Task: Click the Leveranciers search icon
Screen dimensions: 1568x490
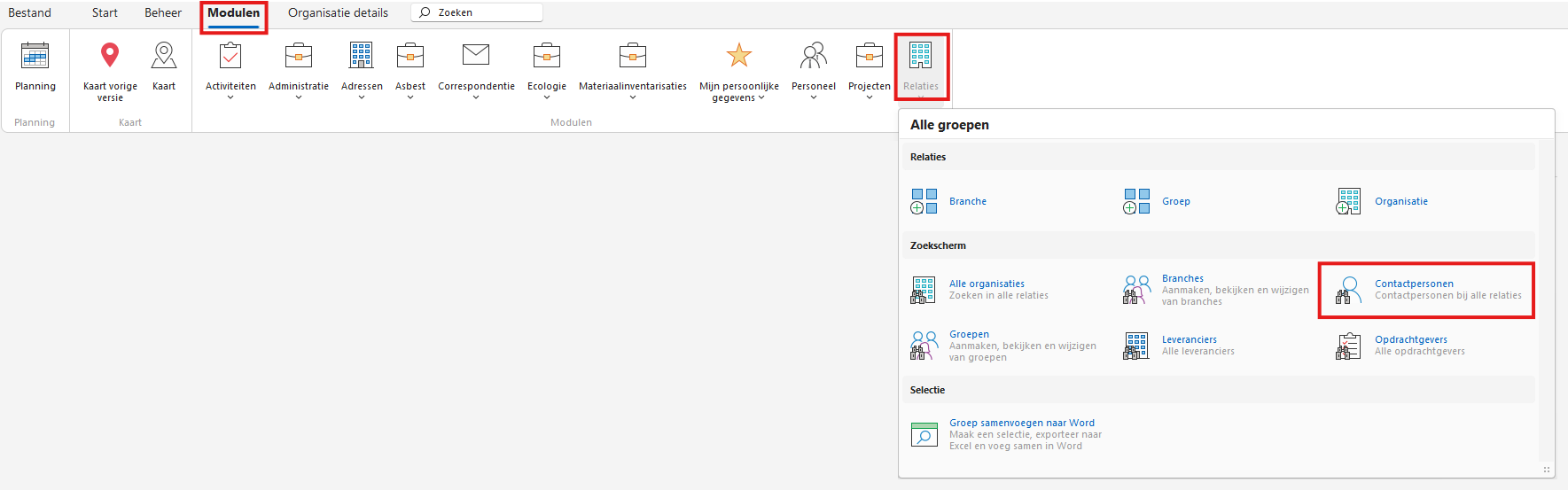Action: 1135,346
